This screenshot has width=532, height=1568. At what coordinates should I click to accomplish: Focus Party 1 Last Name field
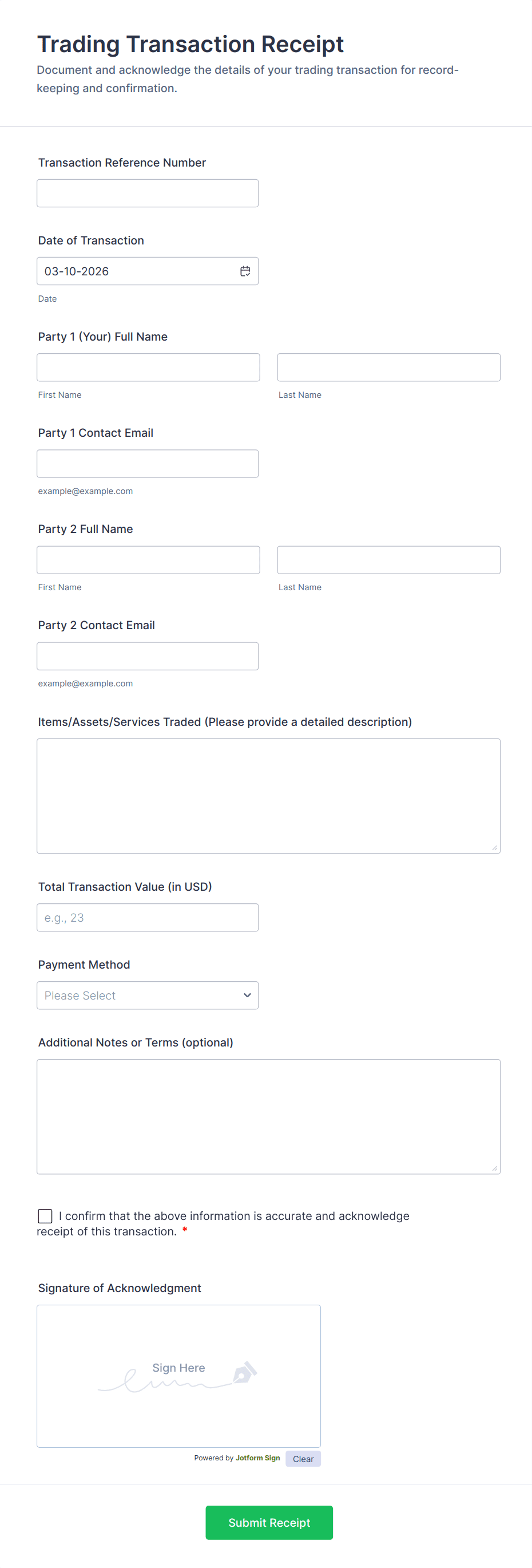pos(388,367)
